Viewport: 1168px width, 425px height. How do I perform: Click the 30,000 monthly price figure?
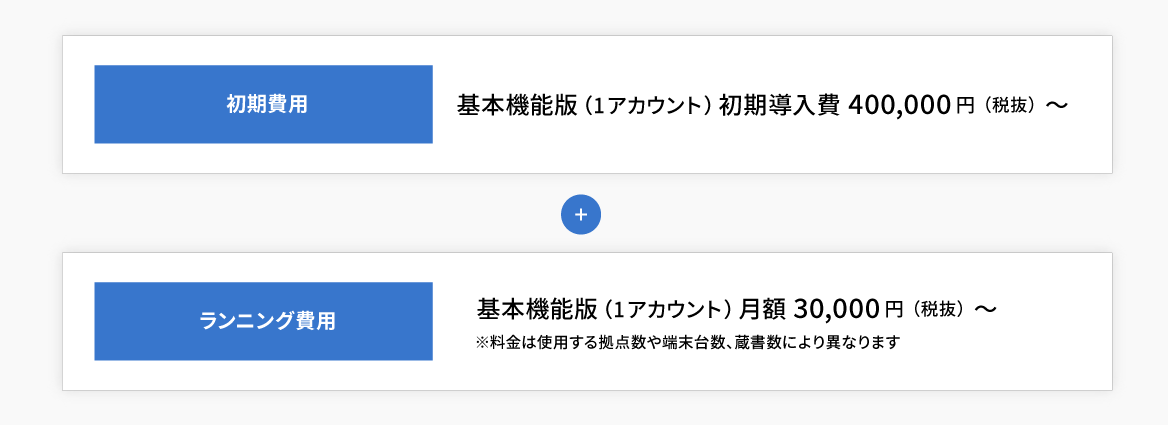(x=837, y=307)
